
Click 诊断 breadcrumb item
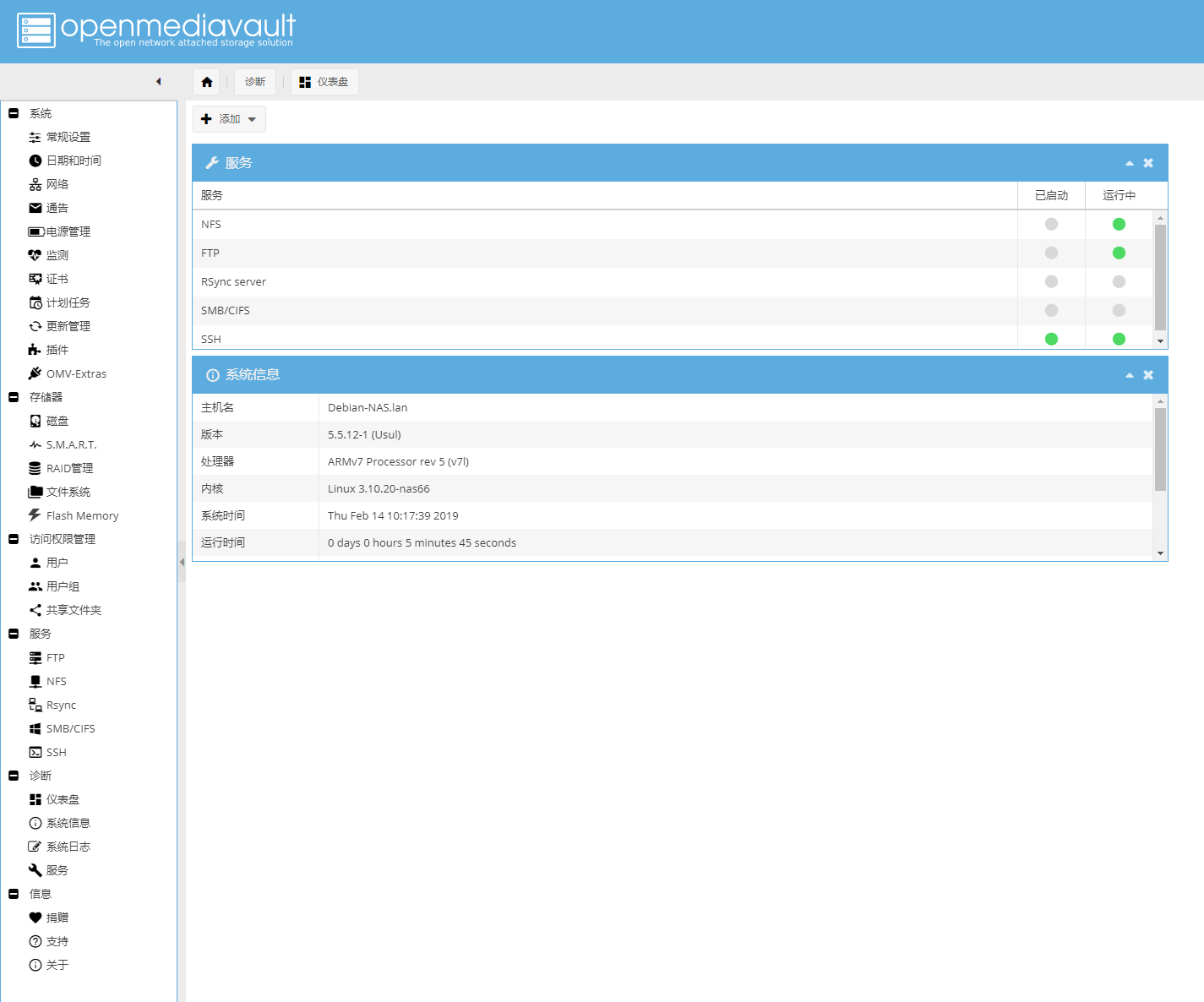pyautogui.click(x=255, y=82)
